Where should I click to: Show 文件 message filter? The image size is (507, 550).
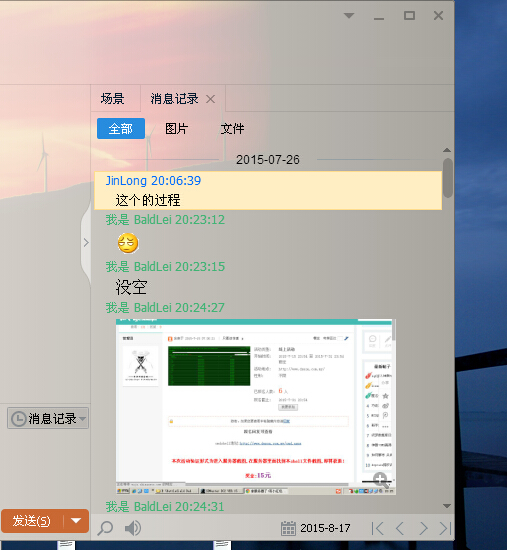pos(232,129)
